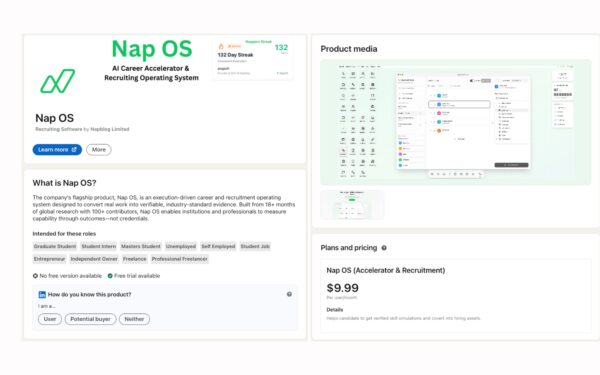Screen dimensions: 600x375
Task: Open the main product media screenshot
Action: click(x=456, y=122)
